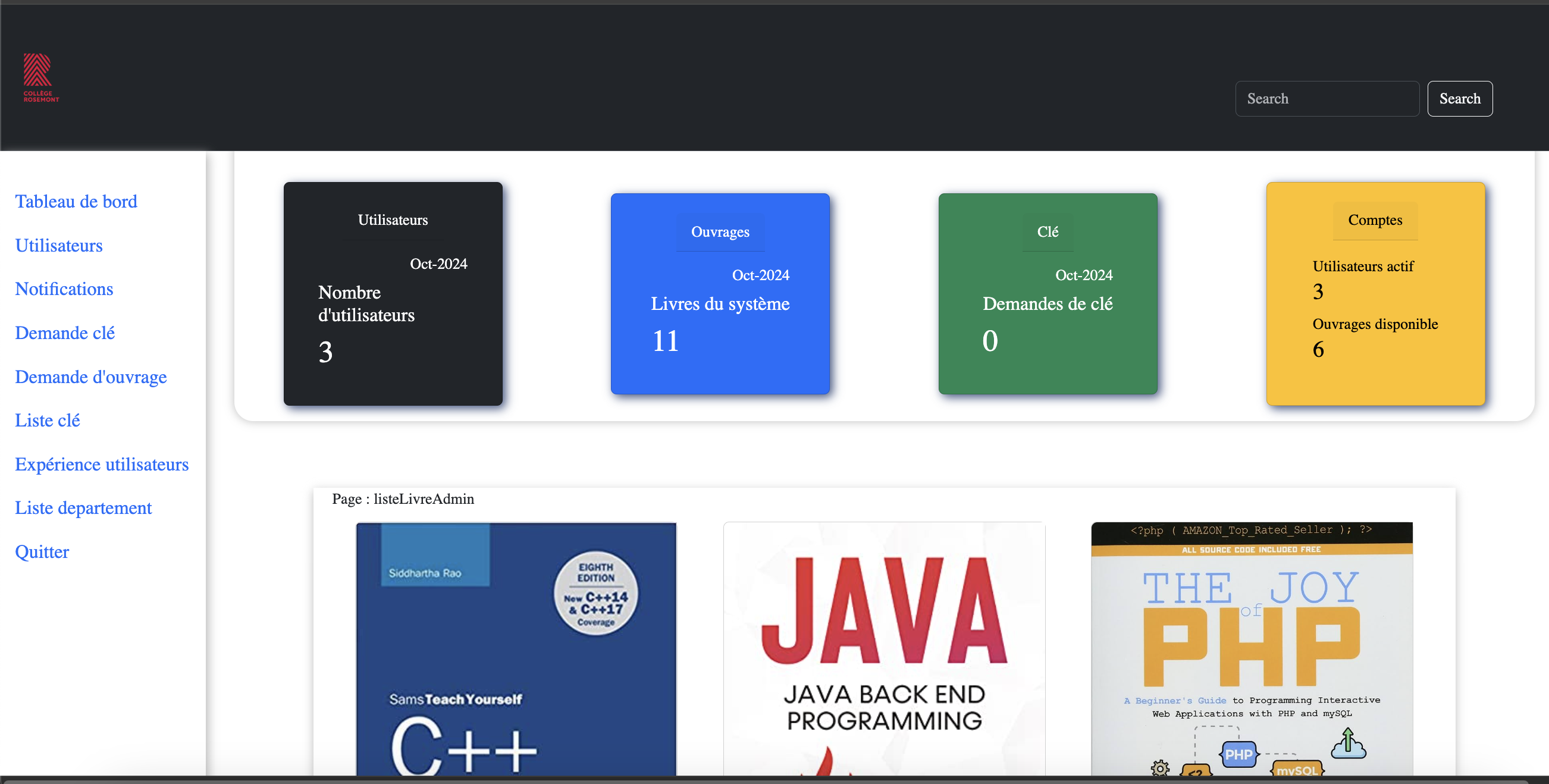Select the dark Utilisateurs statistics card
Image resolution: width=1549 pixels, height=784 pixels.
[x=393, y=294]
